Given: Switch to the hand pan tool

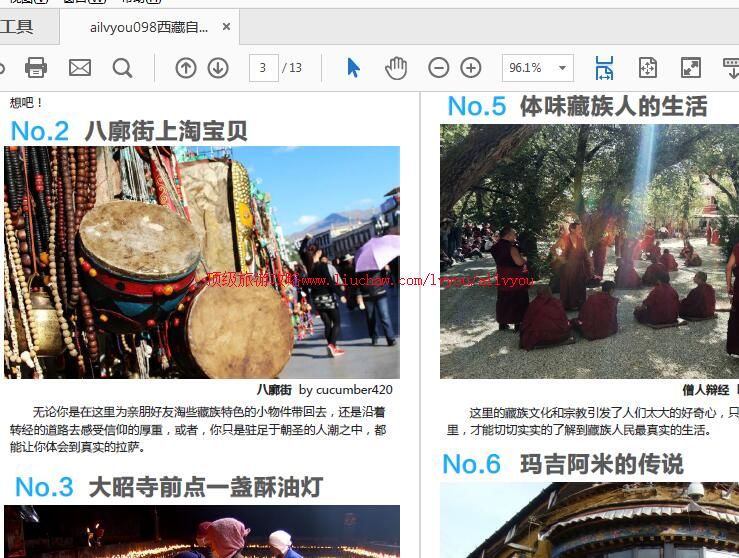Looking at the screenshot, I should point(397,68).
